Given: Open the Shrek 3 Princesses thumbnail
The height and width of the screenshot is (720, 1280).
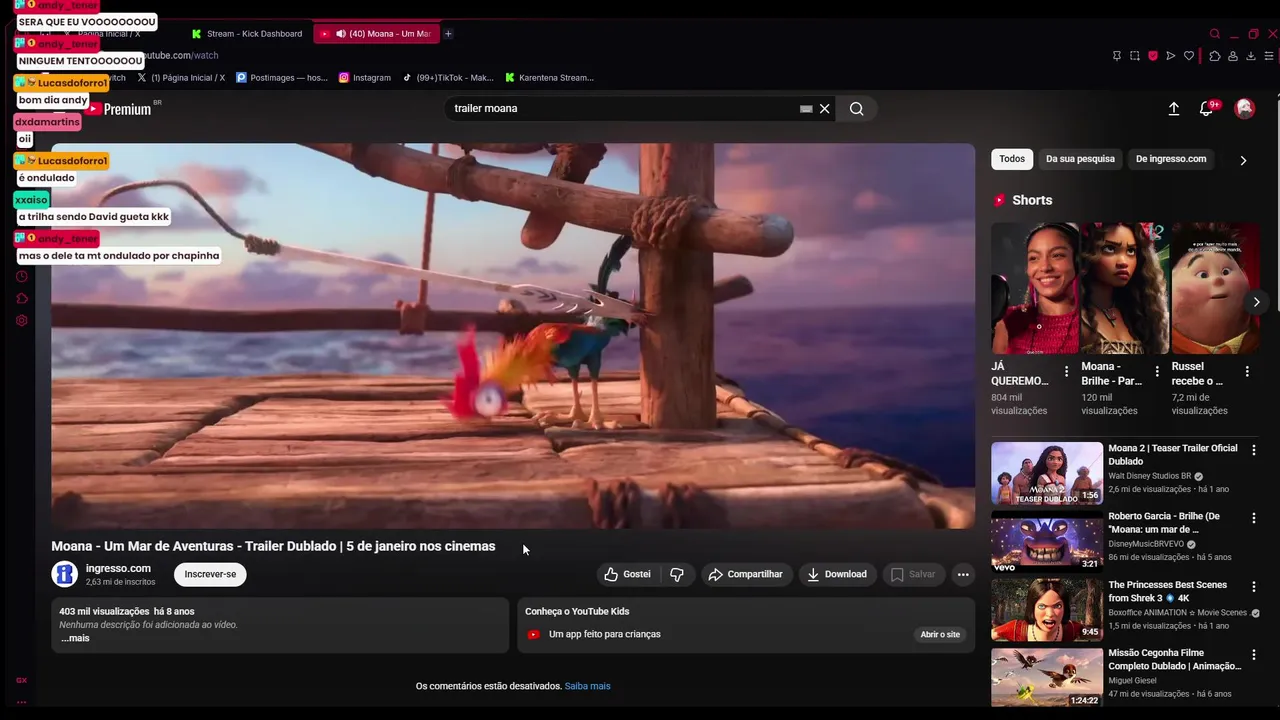Looking at the screenshot, I should coord(1047,609).
